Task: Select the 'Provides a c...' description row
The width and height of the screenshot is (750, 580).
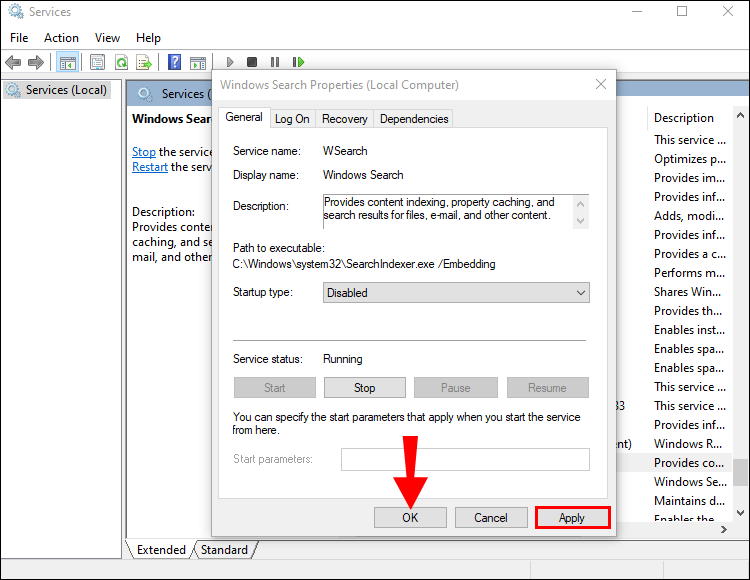Action: coord(689,254)
